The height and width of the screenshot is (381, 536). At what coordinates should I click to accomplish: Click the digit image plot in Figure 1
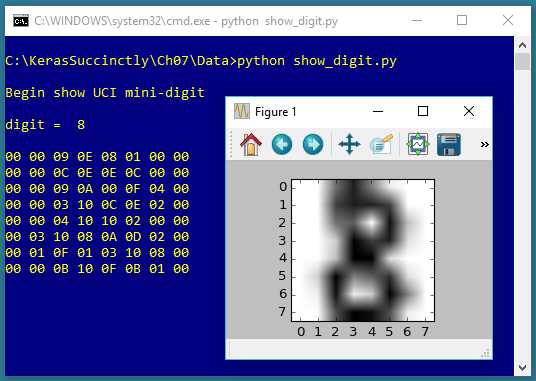pos(363,250)
